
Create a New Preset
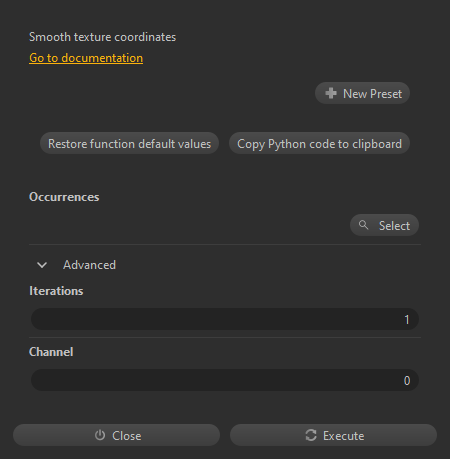point(362,93)
